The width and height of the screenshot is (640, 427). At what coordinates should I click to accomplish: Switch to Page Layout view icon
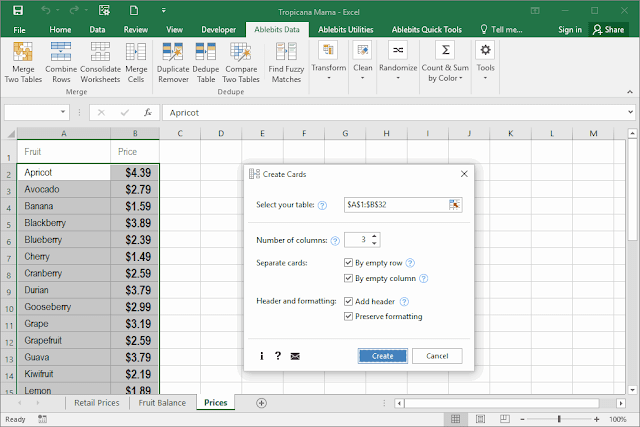point(480,419)
